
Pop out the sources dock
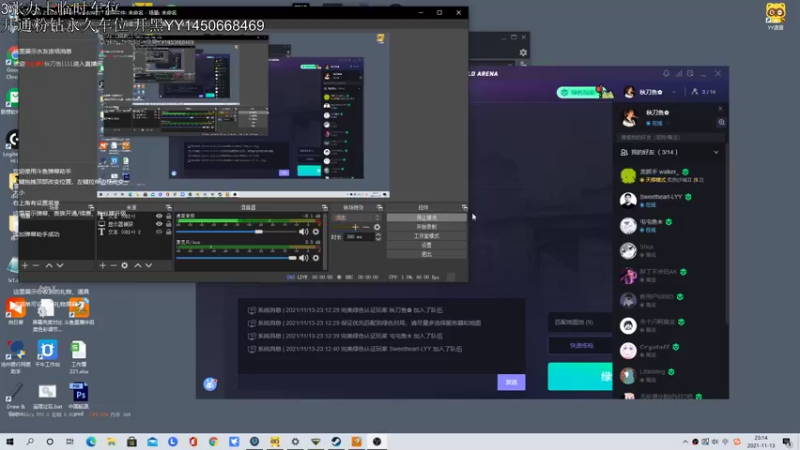click(x=169, y=208)
